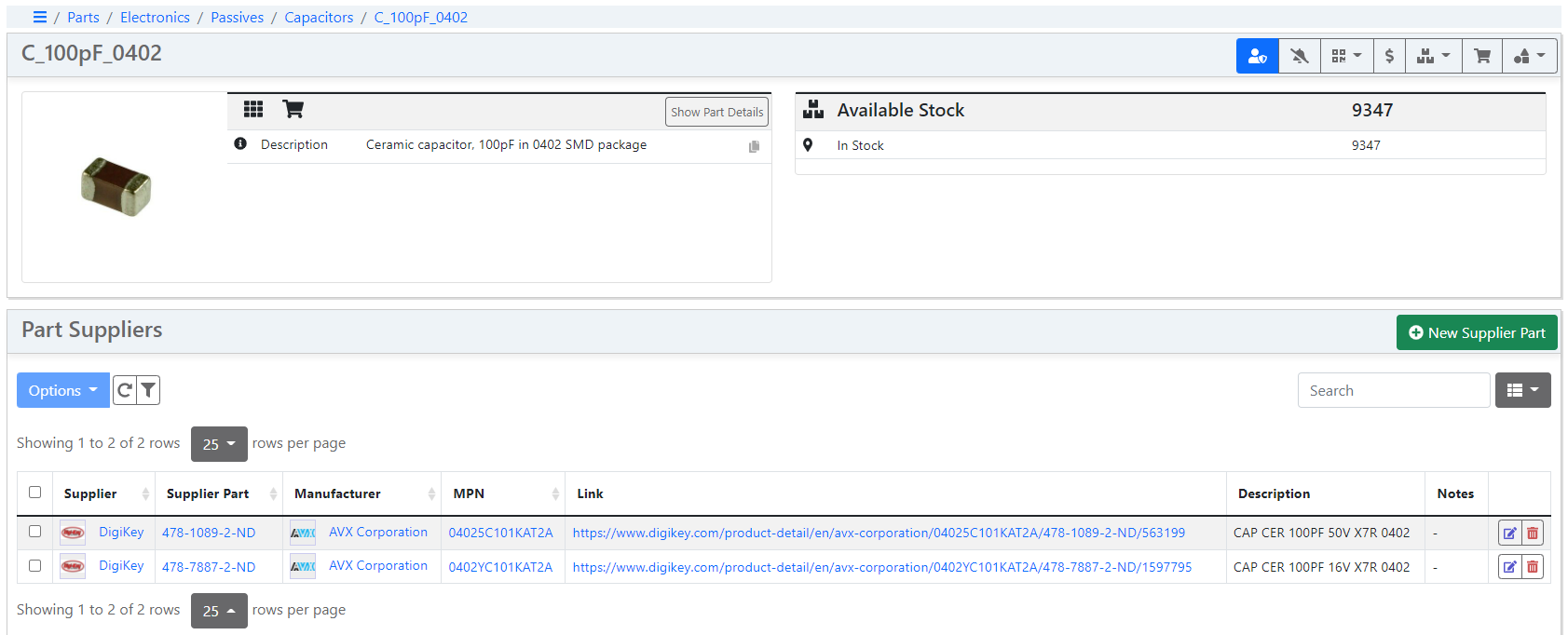This screenshot has height=635, width=1568.
Task: Navigate to Electronics breadcrumb item
Action: (155, 18)
